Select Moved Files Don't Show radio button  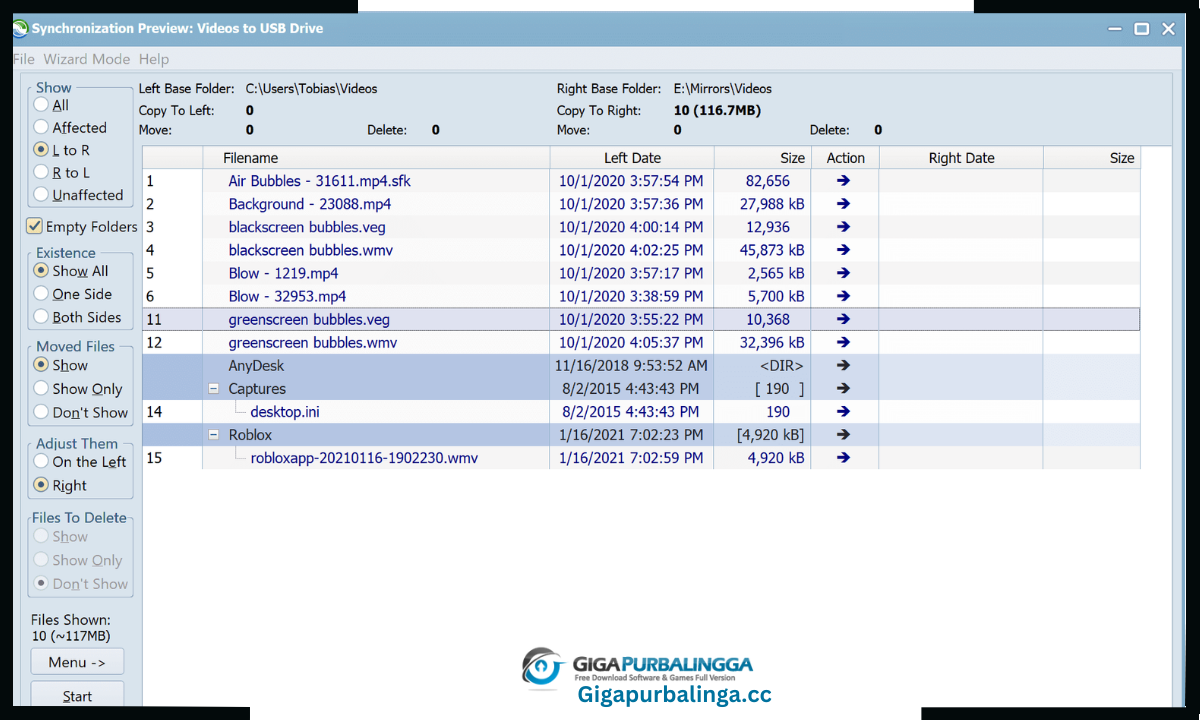click(41, 412)
